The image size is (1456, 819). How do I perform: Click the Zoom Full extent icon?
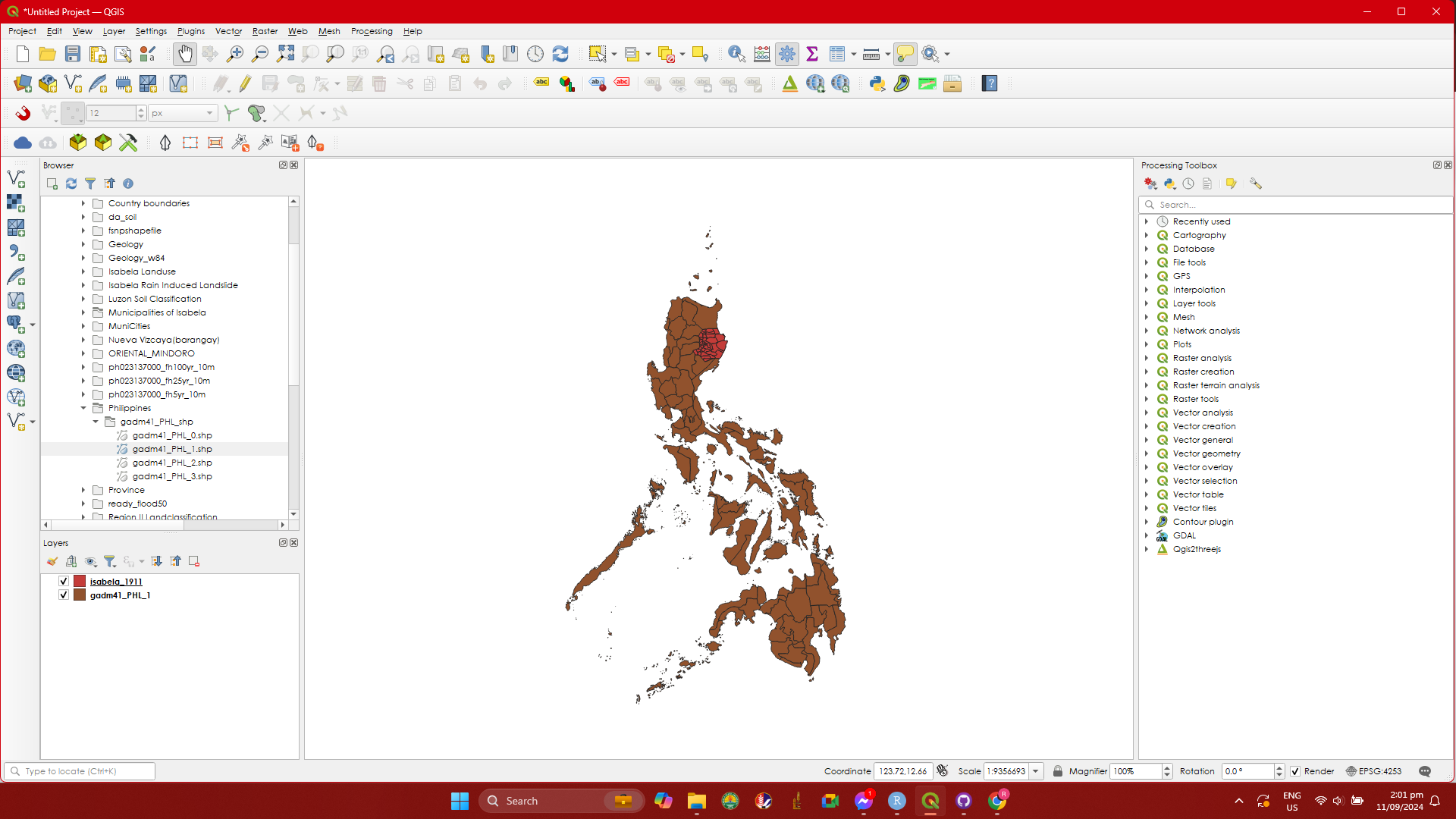pos(285,54)
